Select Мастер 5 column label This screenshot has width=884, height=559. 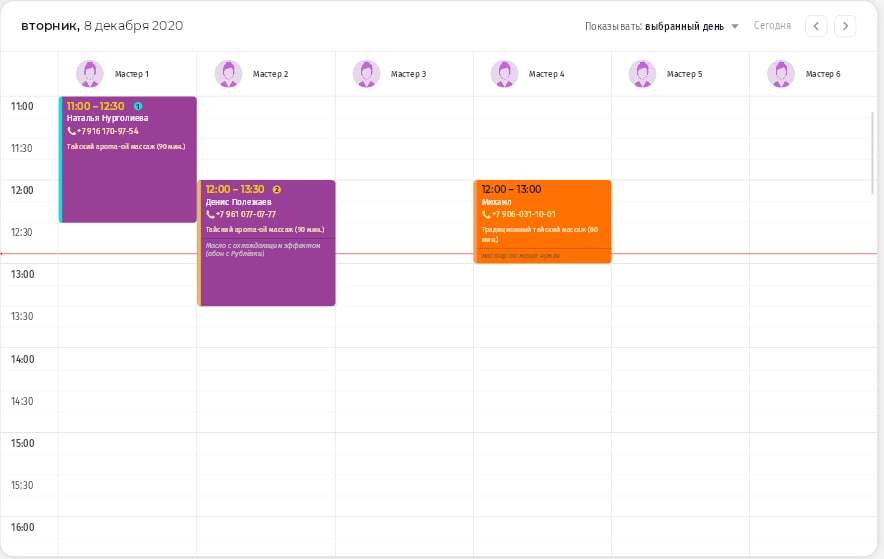(x=684, y=74)
